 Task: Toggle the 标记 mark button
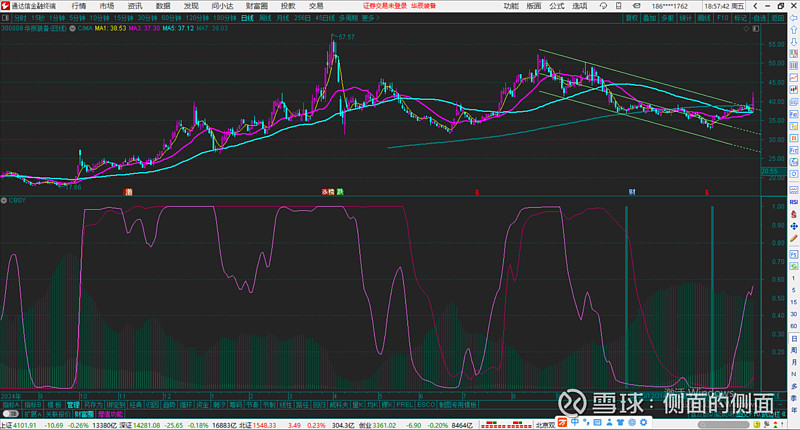click(740, 18)
